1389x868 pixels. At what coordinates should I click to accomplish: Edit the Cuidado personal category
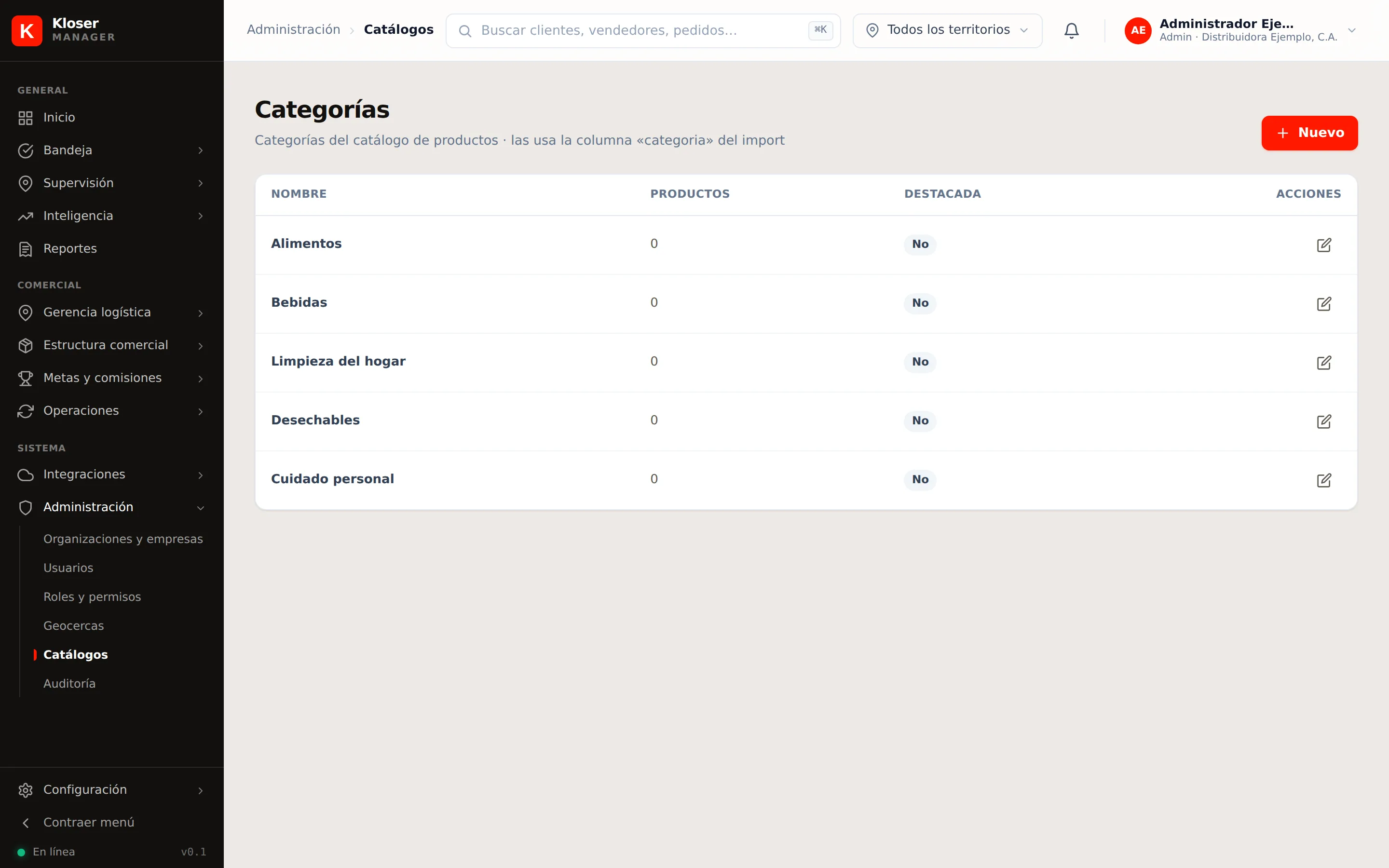click(1323, 480)
